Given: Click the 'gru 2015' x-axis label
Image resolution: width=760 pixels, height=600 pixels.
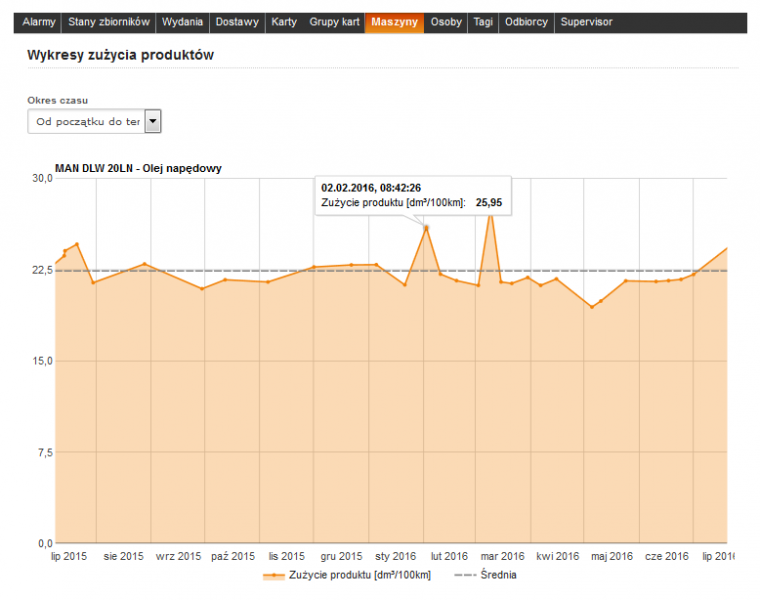Looking at the screenshot, I should coord(341,556).
